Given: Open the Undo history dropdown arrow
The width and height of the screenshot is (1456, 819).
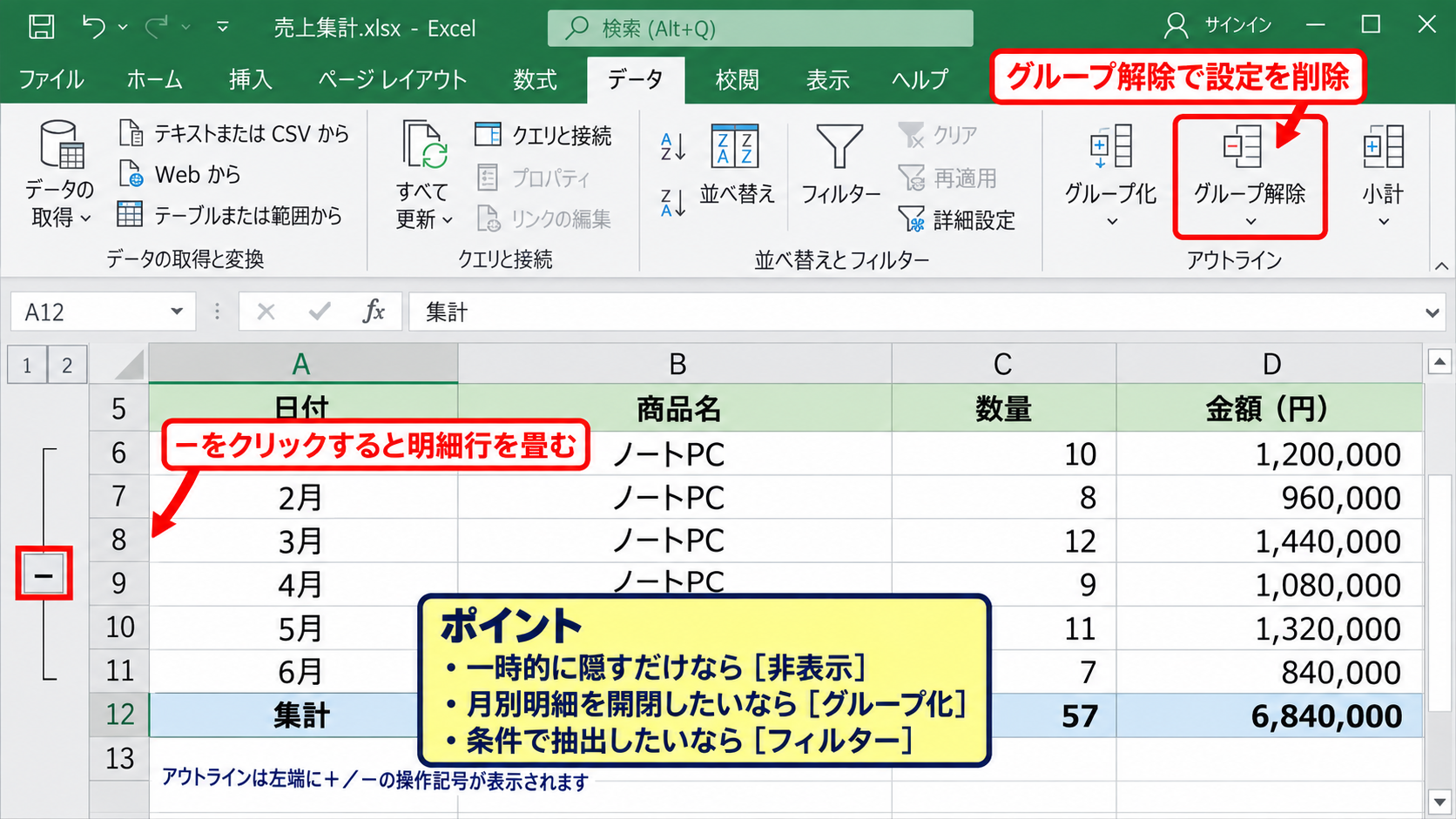Looking at the screenshot, I should [123, 27].
